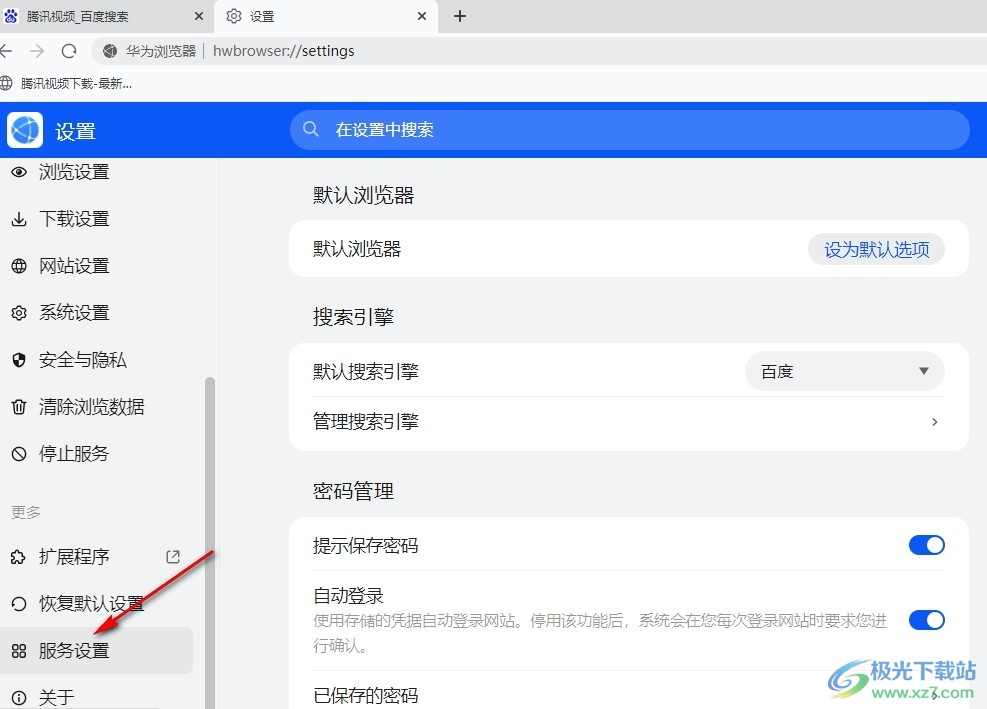Toggle the 提示保存密码 switch
This screenshot has width=987, height=709.
click(x=927, y=545)
